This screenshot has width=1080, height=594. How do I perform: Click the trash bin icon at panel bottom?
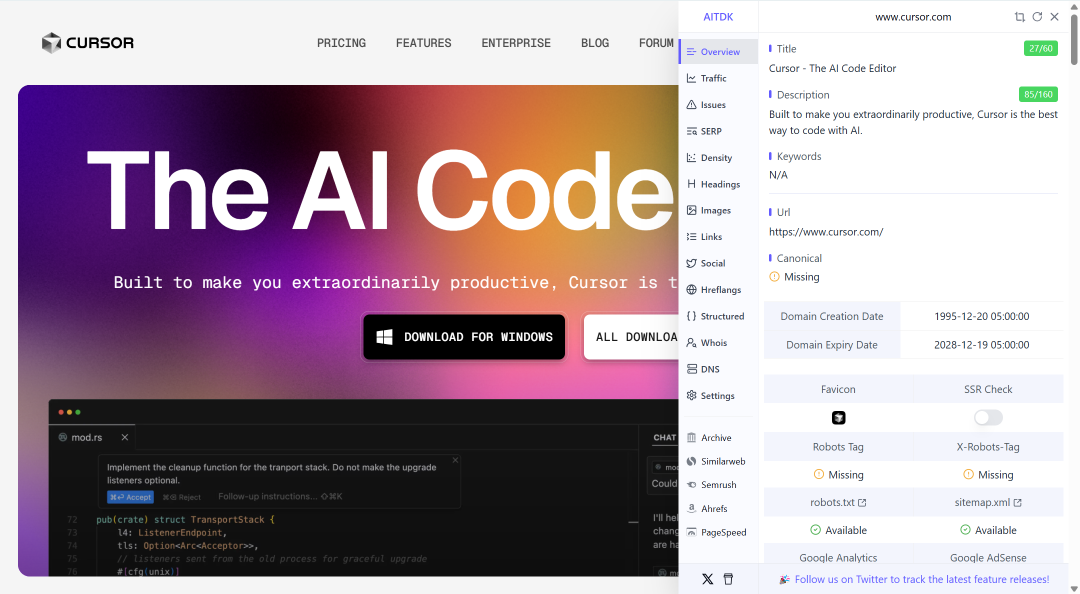pyautogui.click(x=728, y=579)
